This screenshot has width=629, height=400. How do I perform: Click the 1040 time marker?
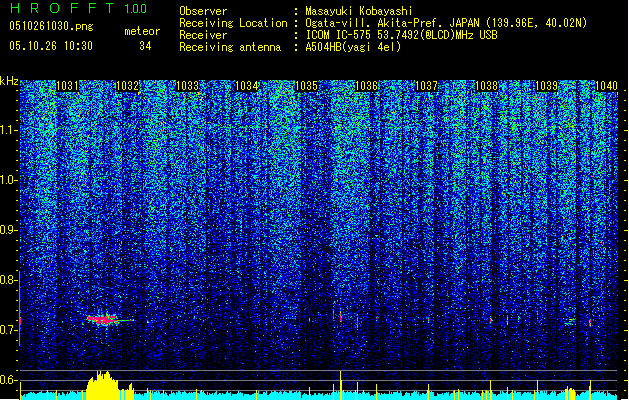tap(606, 86)
